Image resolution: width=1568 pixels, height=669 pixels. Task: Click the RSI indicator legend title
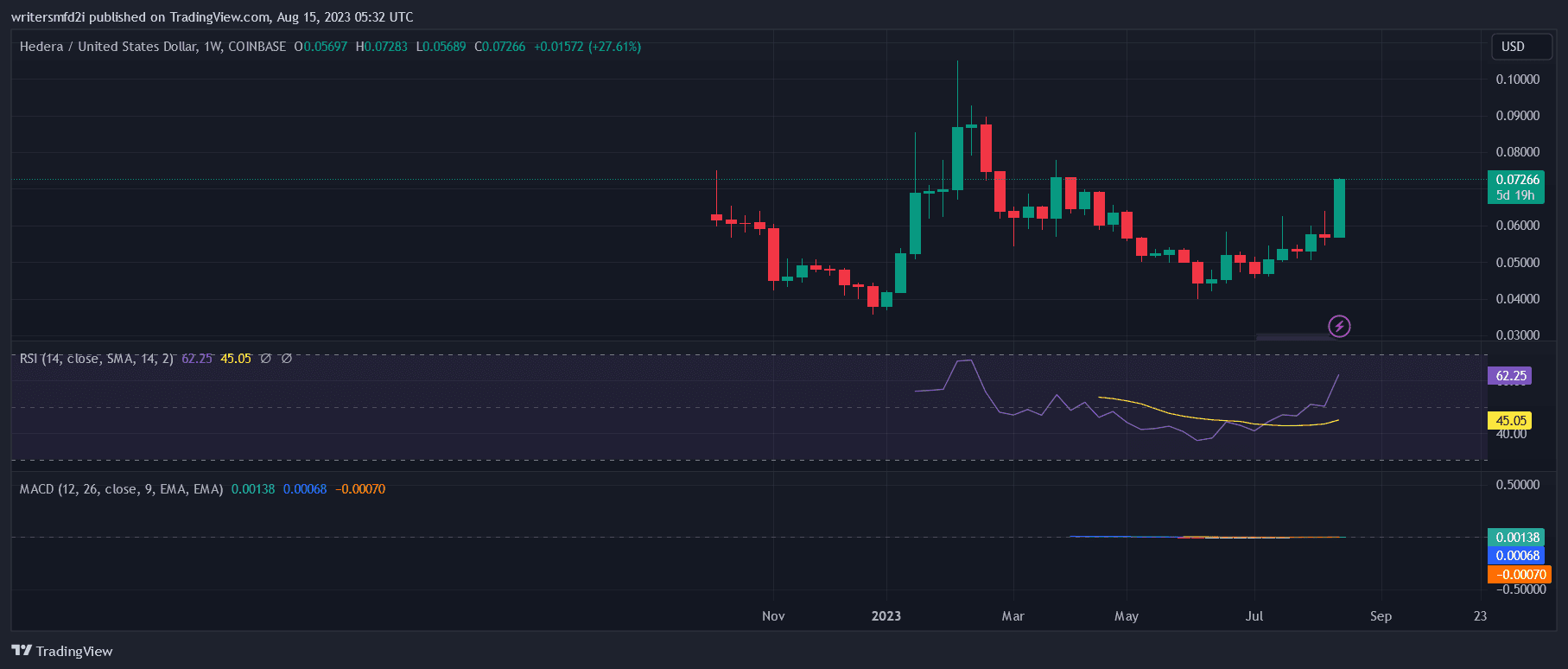tap(96, 358)
